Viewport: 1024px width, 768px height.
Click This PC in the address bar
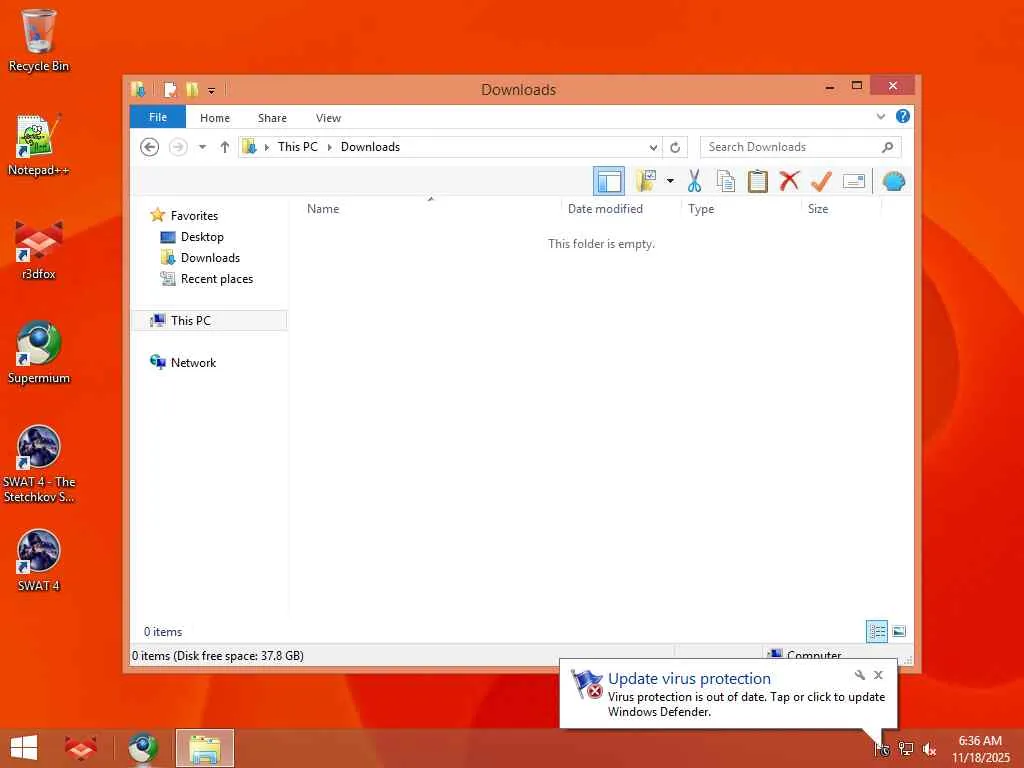[297, 147]
